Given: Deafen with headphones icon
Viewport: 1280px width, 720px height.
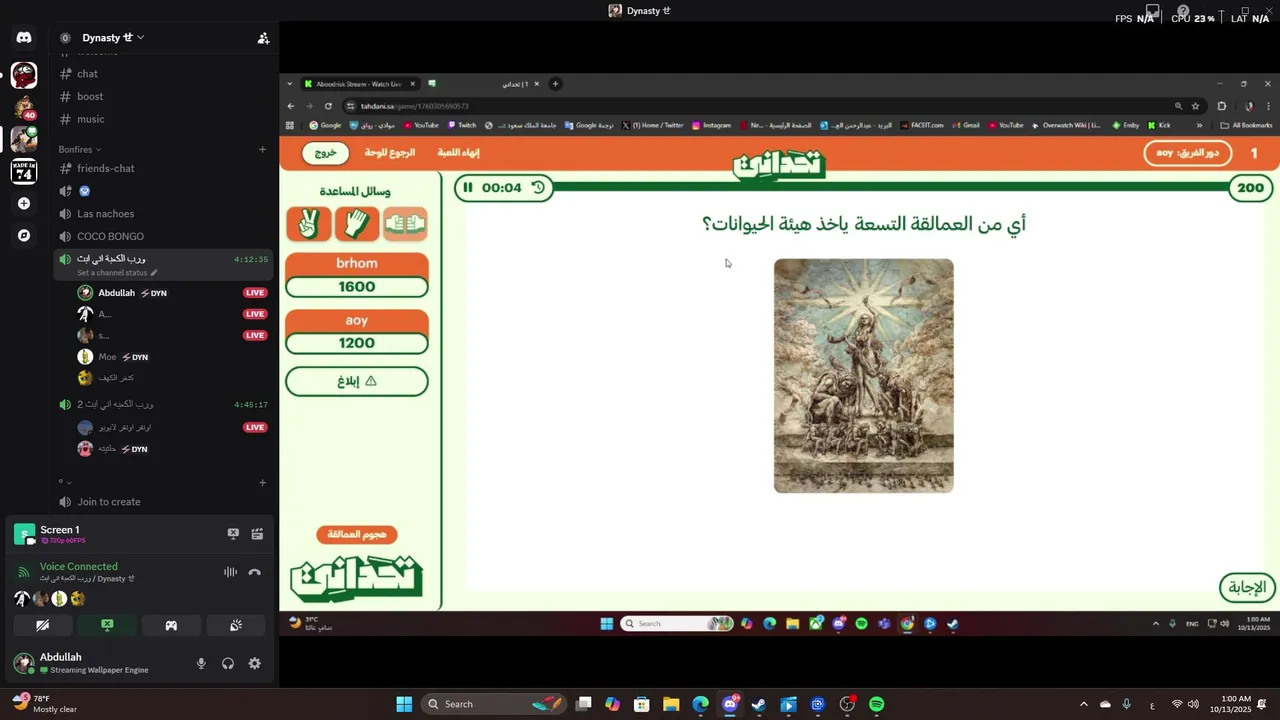Looking at the screenshot, I should pos(228,663).
